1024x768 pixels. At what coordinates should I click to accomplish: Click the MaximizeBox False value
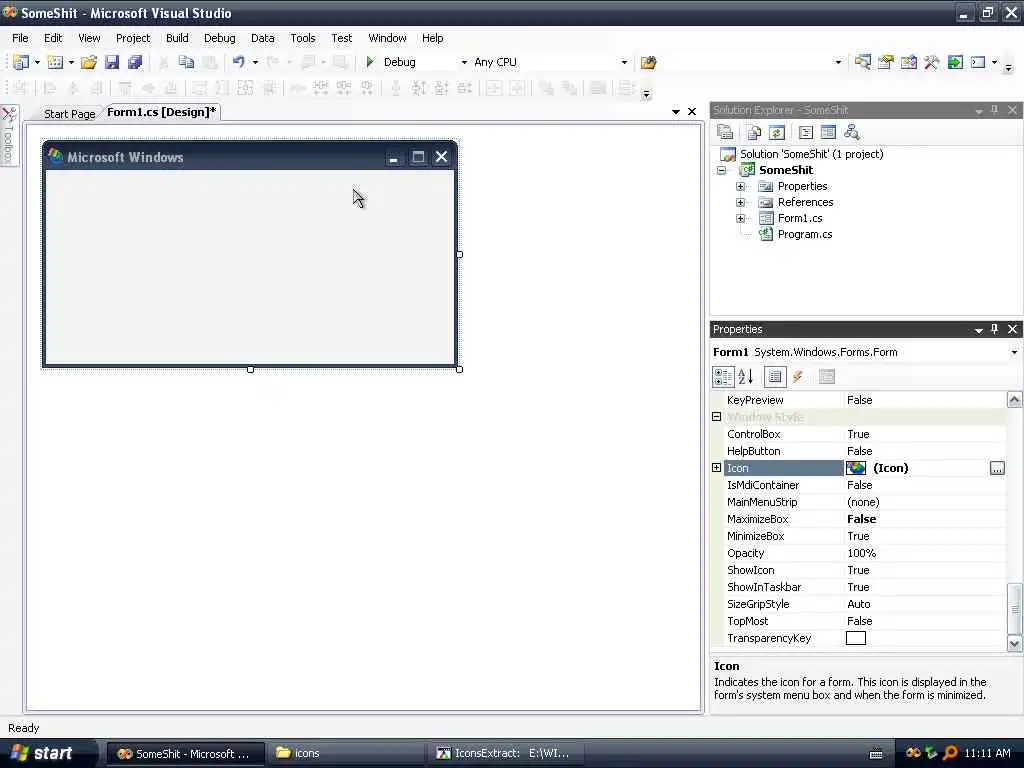pos(861,519)
